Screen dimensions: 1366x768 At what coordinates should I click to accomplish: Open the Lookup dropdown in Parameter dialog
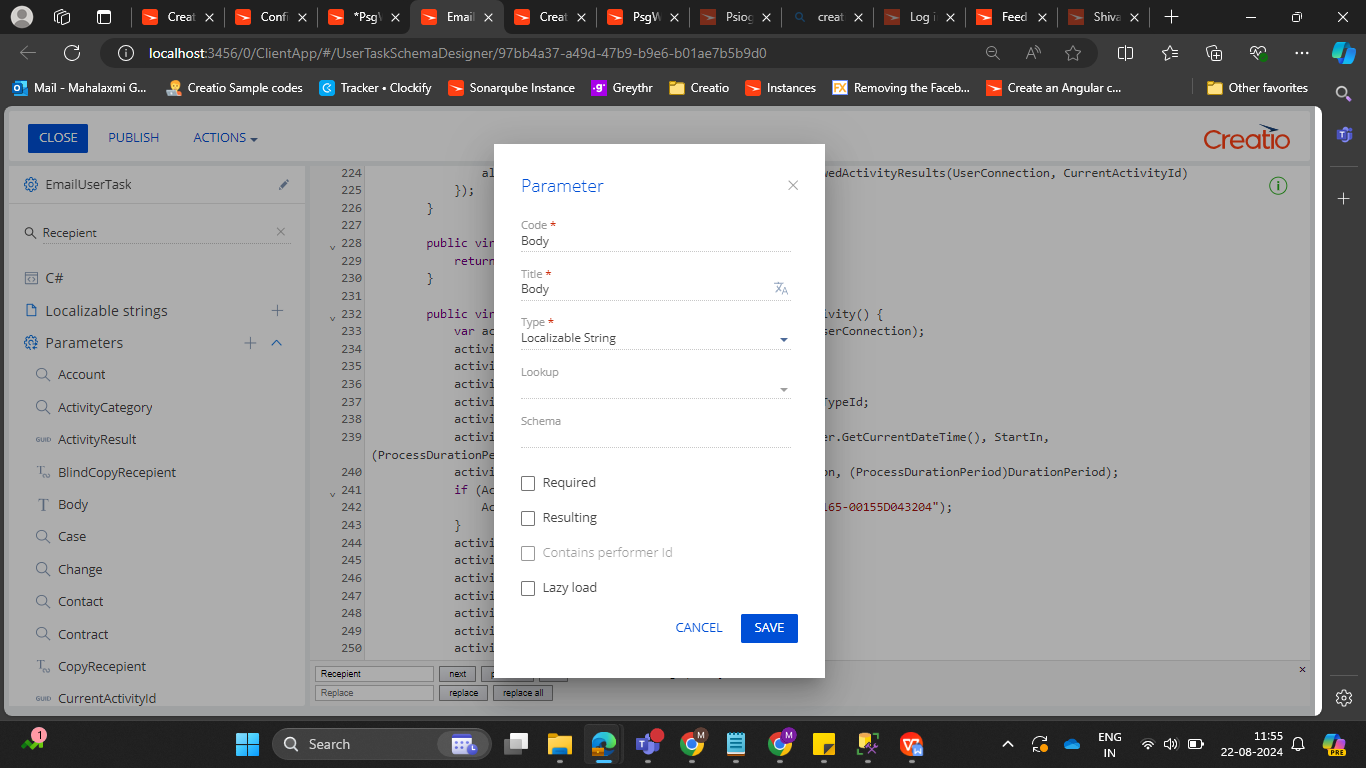(784, 388)
